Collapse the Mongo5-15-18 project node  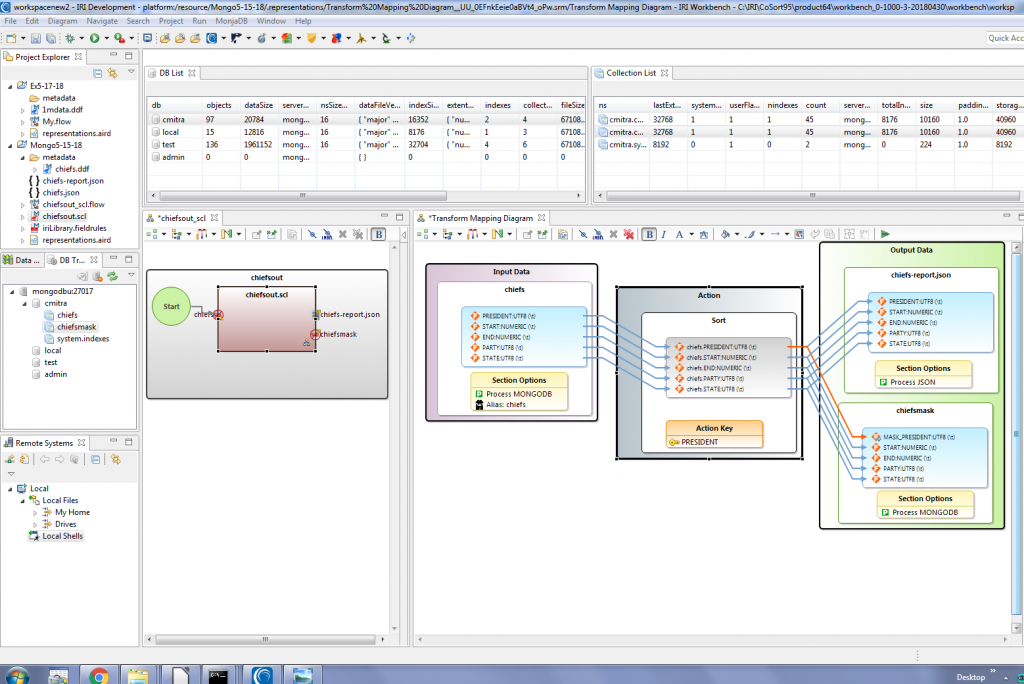tap(10, 146)
